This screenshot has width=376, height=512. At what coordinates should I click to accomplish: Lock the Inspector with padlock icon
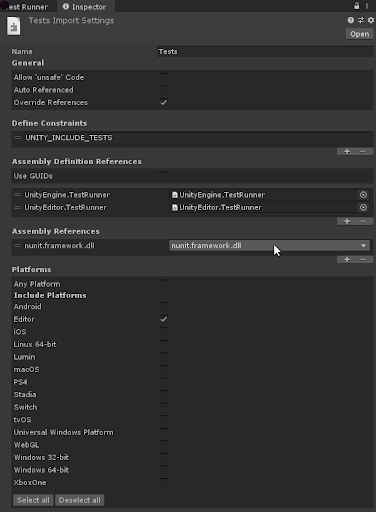357,6
